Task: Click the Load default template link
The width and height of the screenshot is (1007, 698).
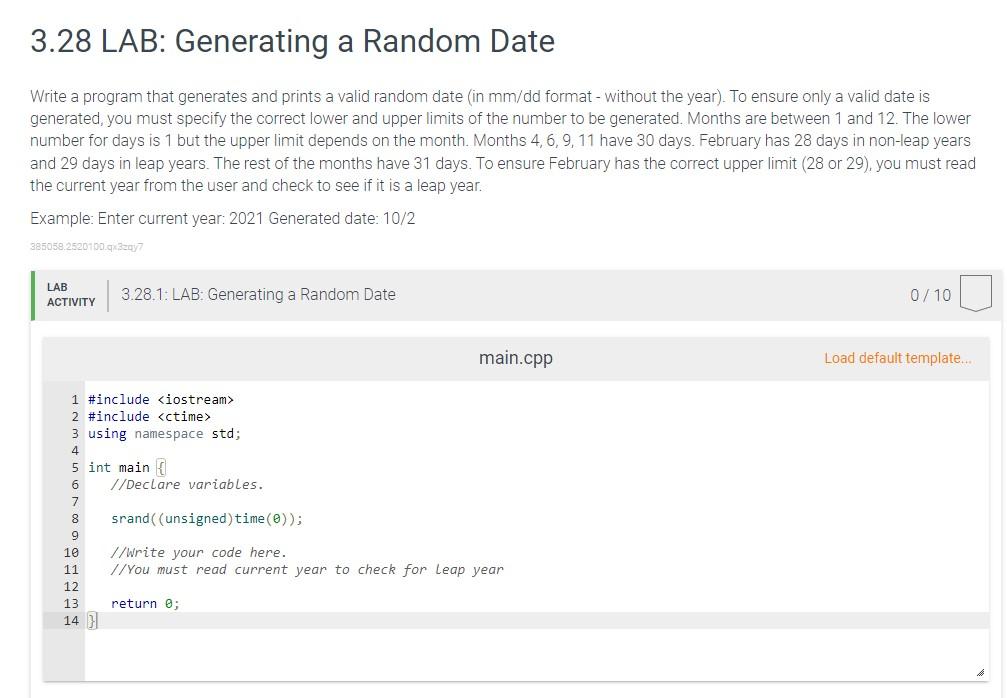Action: tap(897, 358)
